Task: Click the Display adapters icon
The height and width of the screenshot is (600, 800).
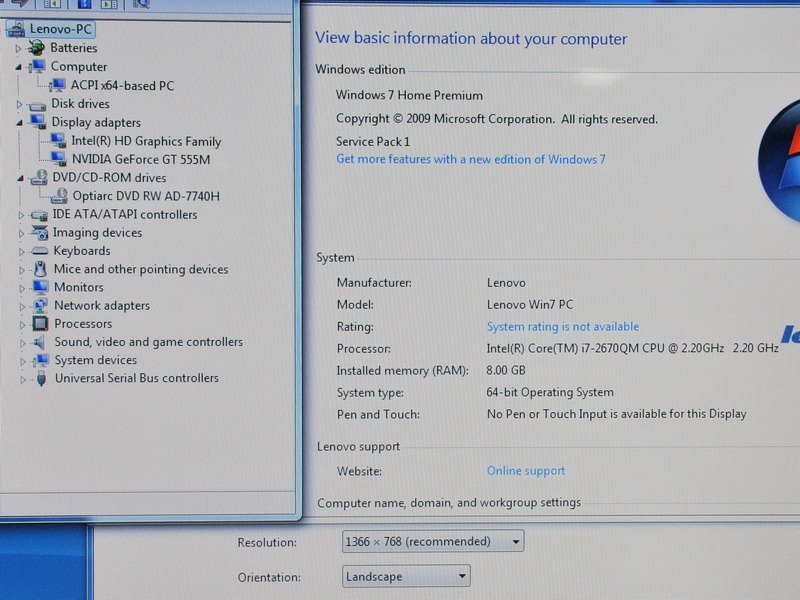Action: point(37,122)
